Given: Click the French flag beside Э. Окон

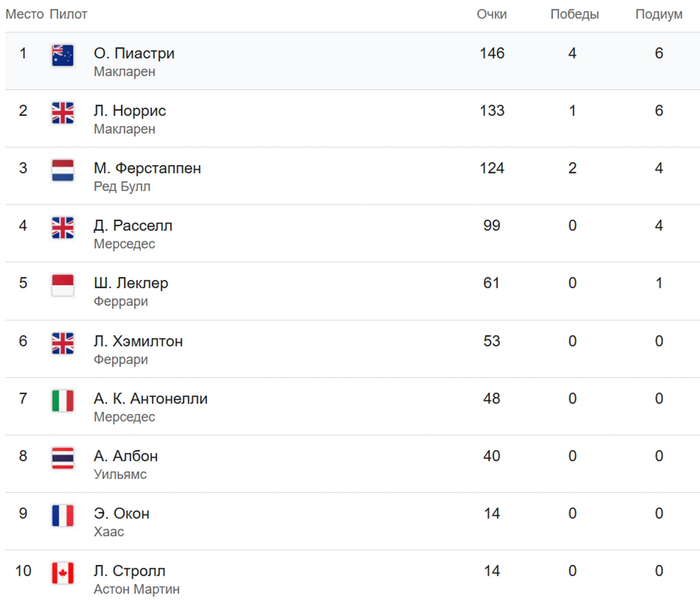Looking at the screenshot, I should 63,515.
